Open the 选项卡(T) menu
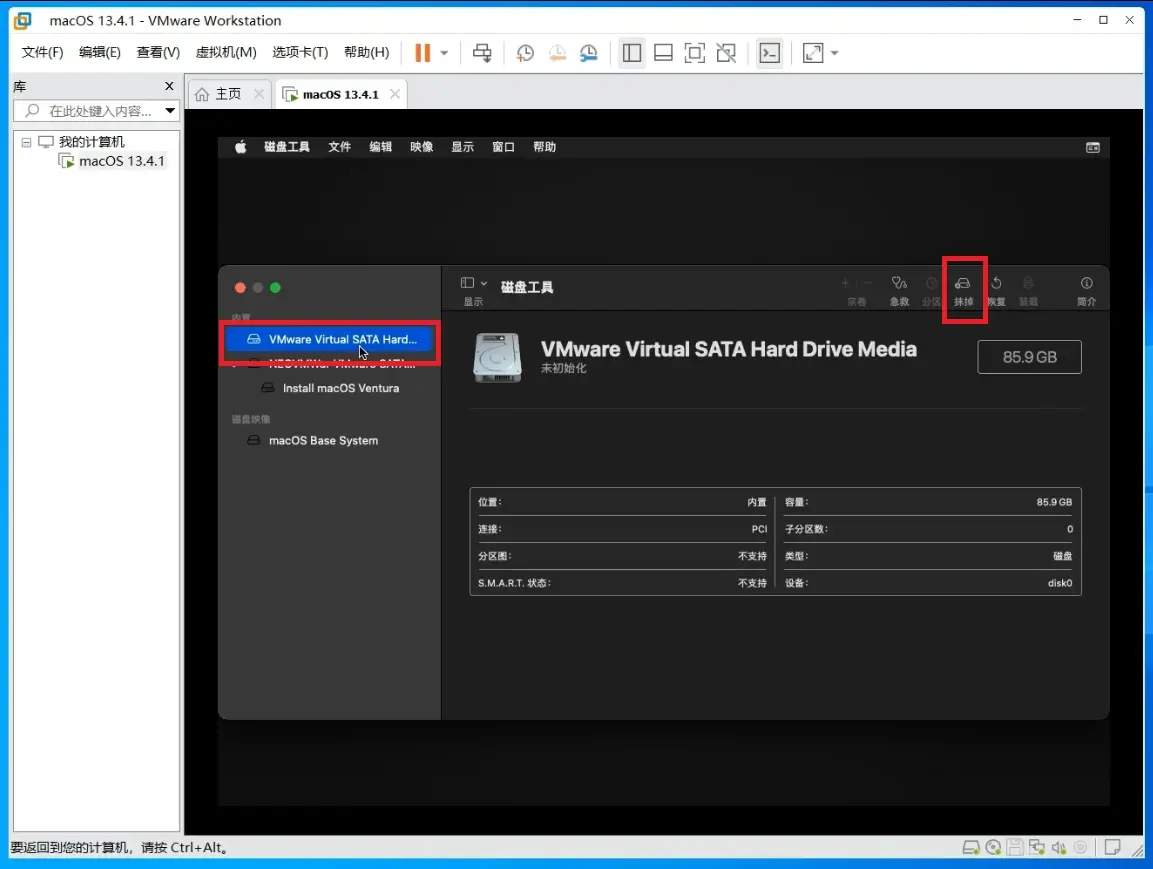 (x=300, y=52)
